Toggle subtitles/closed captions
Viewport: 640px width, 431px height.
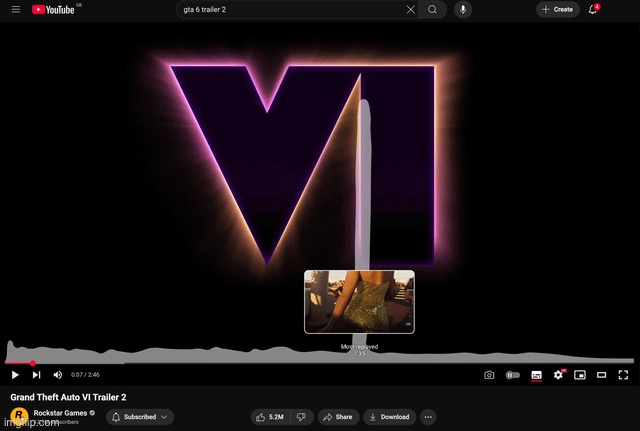pos(536,375)
